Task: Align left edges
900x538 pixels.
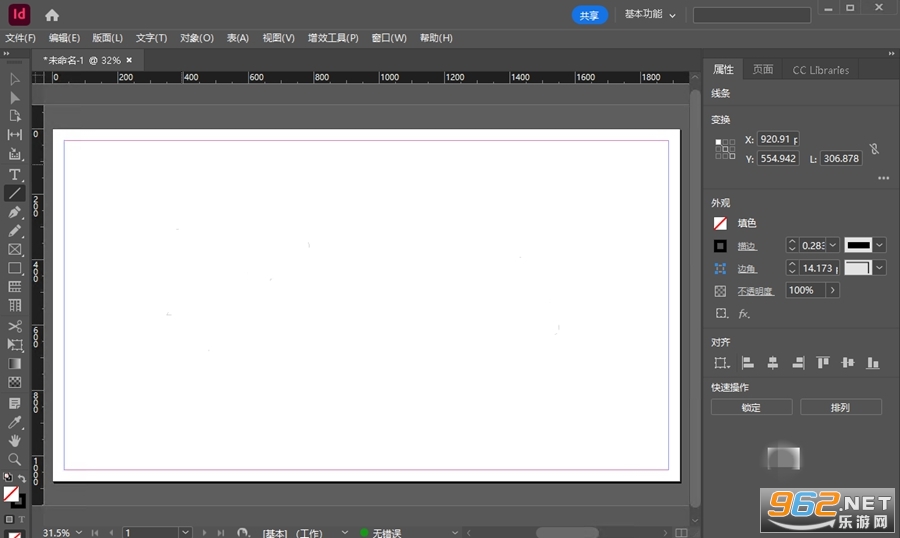Action: click(x=747, y=362)
